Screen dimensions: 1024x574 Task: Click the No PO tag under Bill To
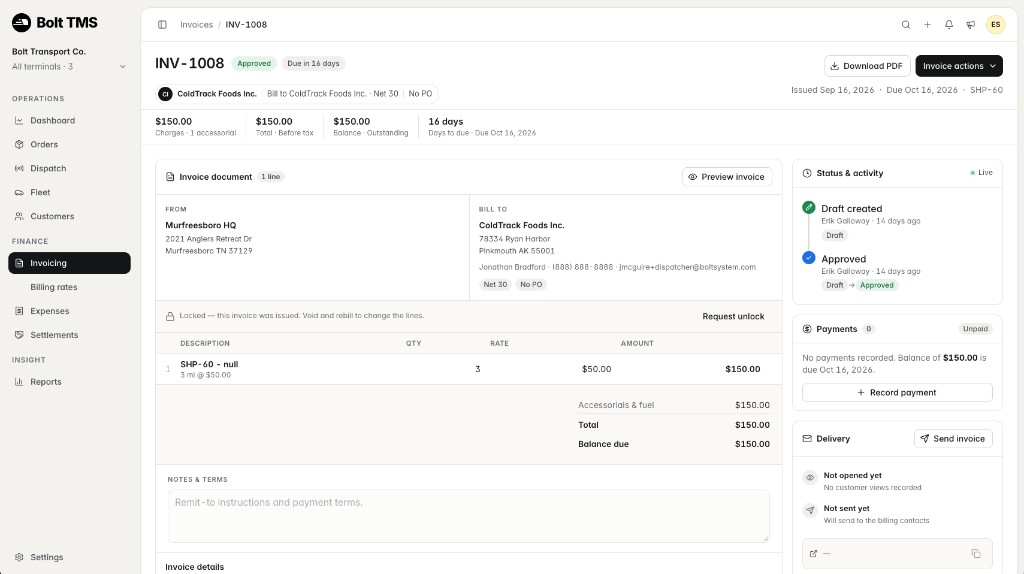[x=531, y=285]
